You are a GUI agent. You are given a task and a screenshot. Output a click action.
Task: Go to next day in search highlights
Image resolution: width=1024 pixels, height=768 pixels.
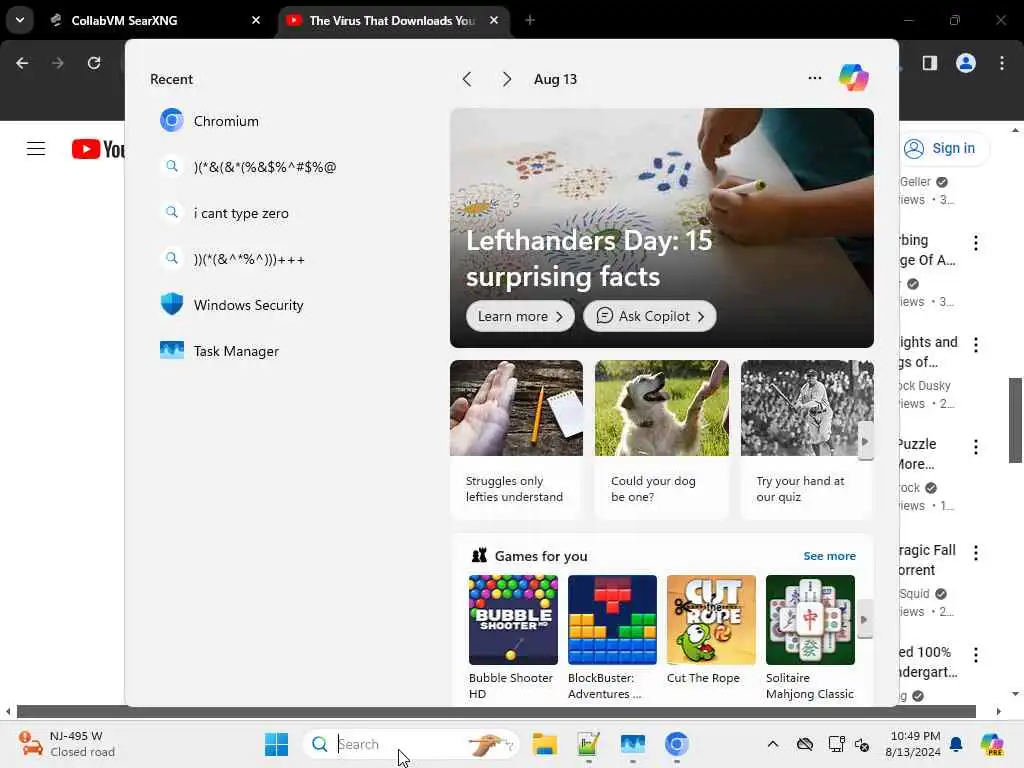click(506, 80)
